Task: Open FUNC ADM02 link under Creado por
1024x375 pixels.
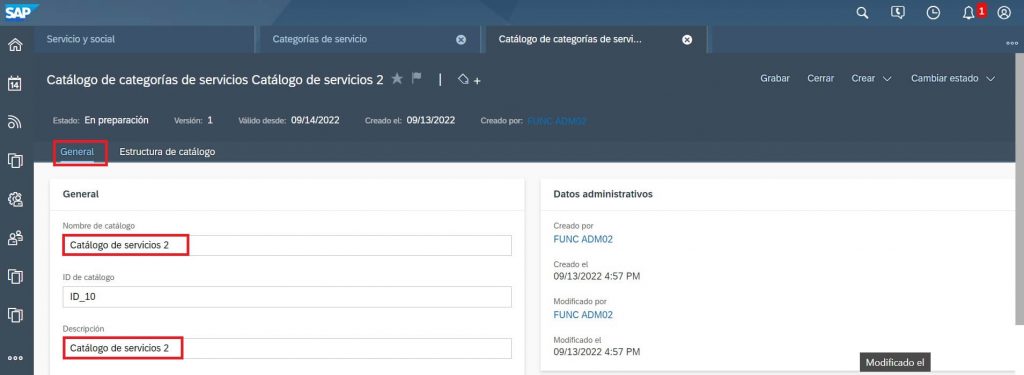Action: point(583,239)
